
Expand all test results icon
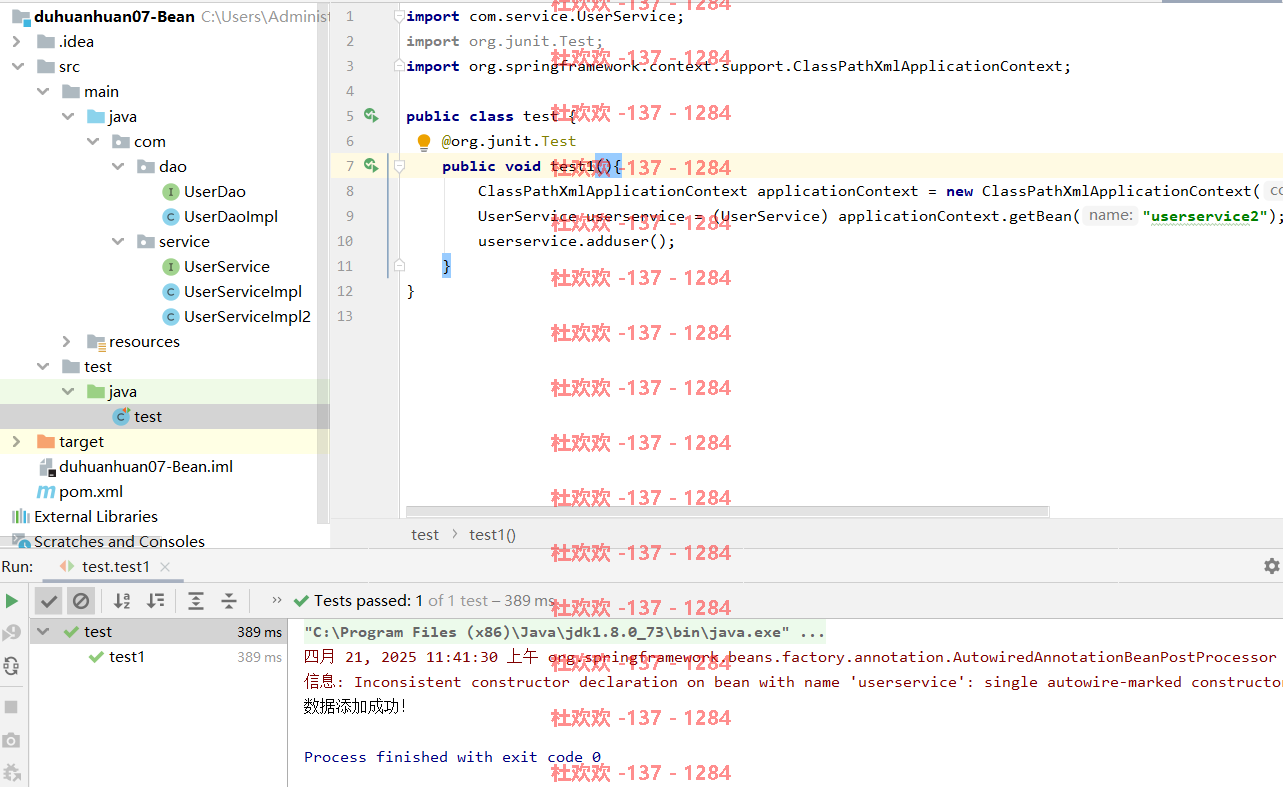click(196, 601)
